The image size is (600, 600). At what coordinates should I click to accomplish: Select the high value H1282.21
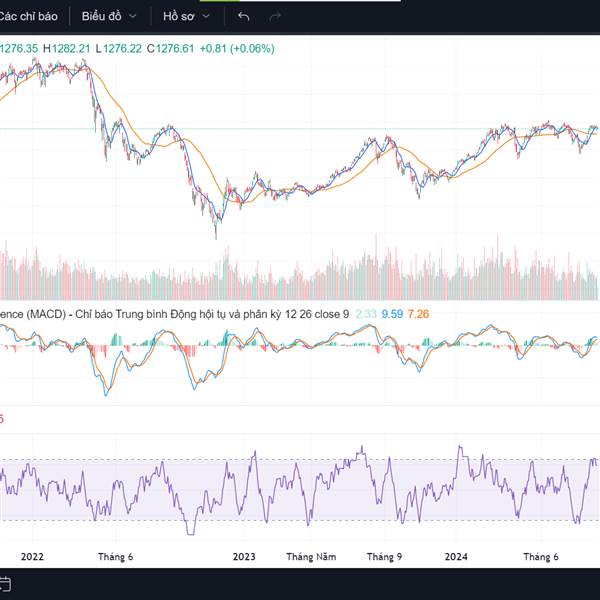pos(67,49)
